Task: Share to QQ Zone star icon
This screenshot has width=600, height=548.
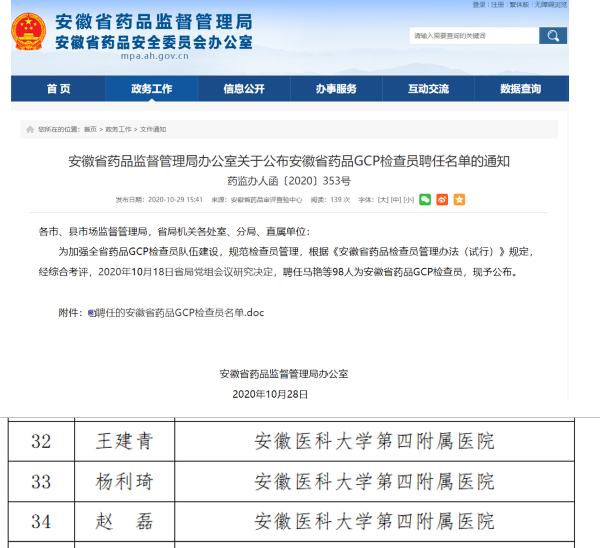Action: (x=459, y=199)
